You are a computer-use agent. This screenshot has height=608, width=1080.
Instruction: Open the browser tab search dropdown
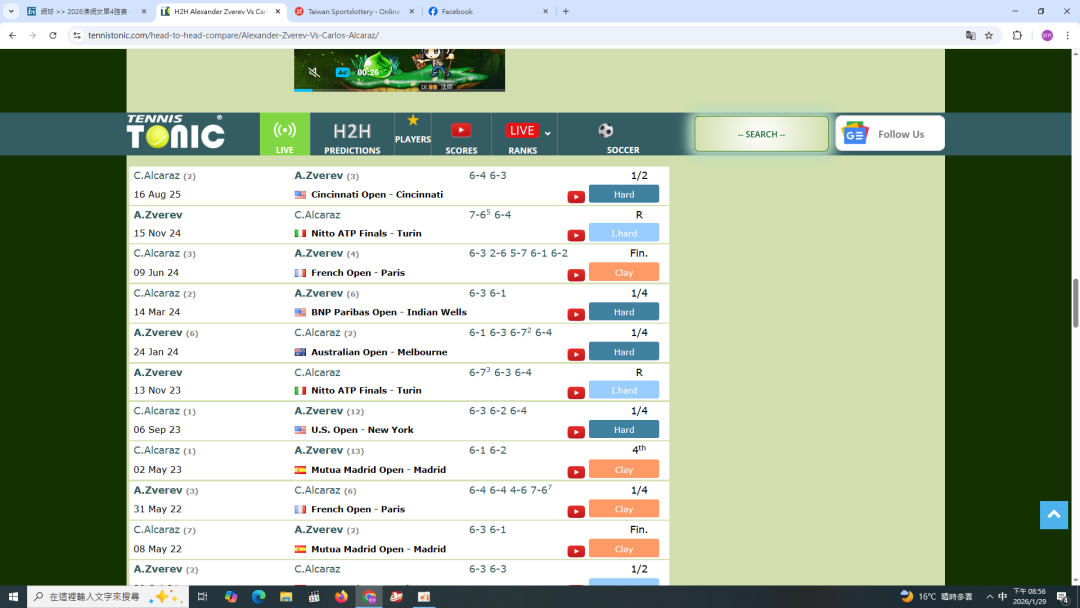point(12,11)
